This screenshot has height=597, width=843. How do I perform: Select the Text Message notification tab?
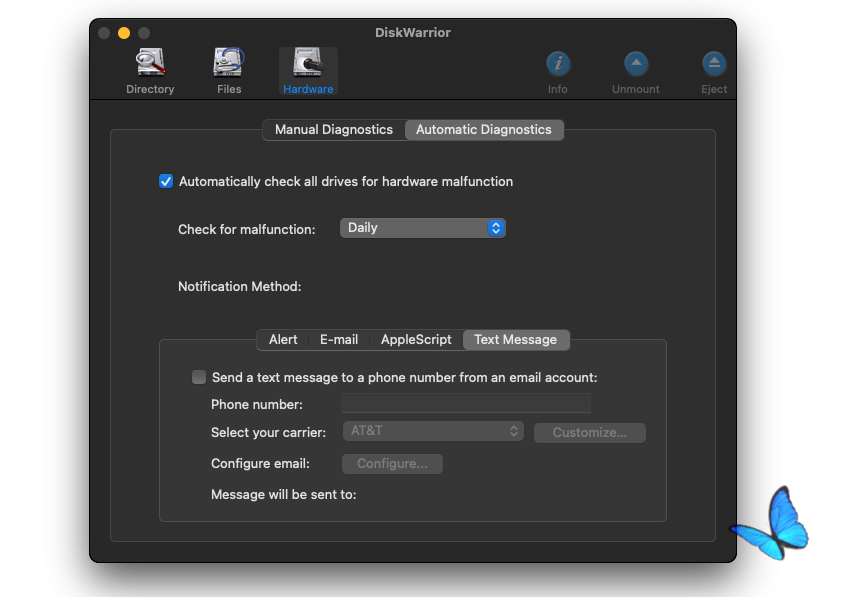click(516, 339)
